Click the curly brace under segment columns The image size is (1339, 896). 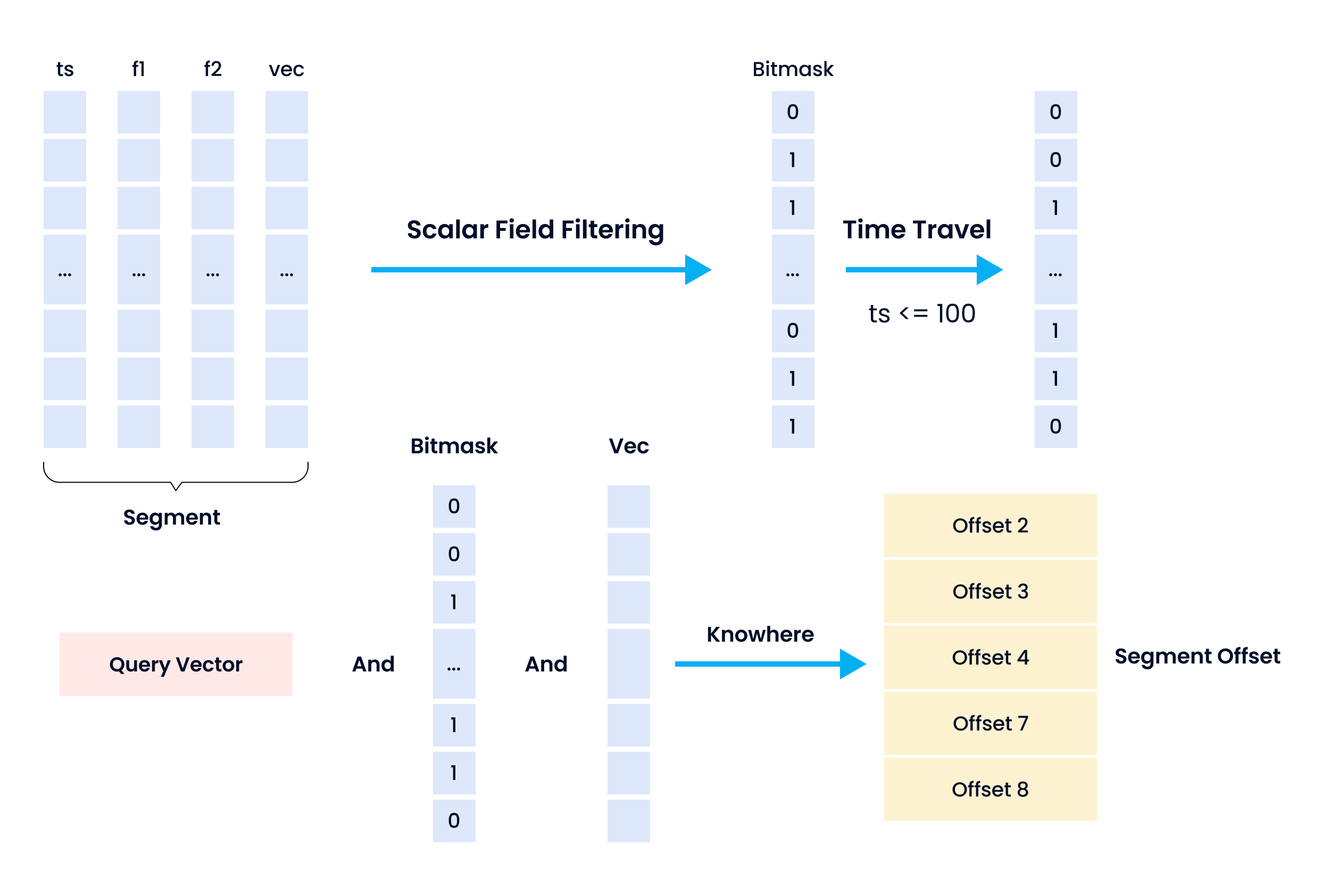click(176, 478)
